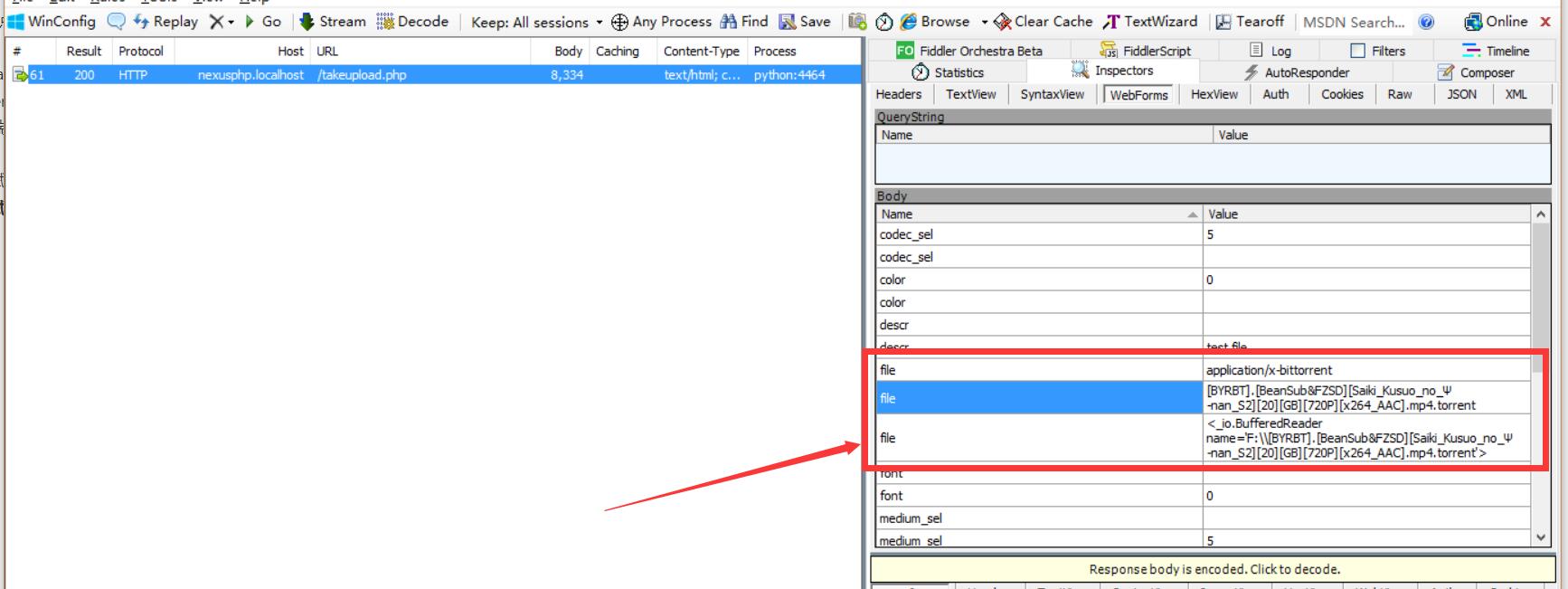Show the request Headers inspector
Image resolution: width=1568 pixels, height=589 pixels.
coord(898,94)
